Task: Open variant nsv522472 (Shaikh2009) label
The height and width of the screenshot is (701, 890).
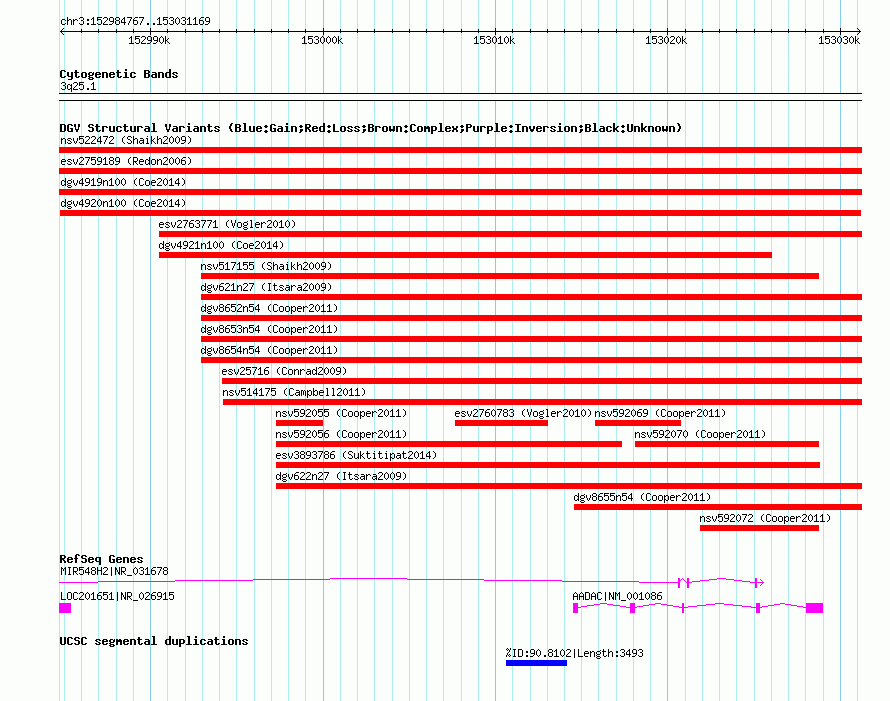Action: coord(126,140)
